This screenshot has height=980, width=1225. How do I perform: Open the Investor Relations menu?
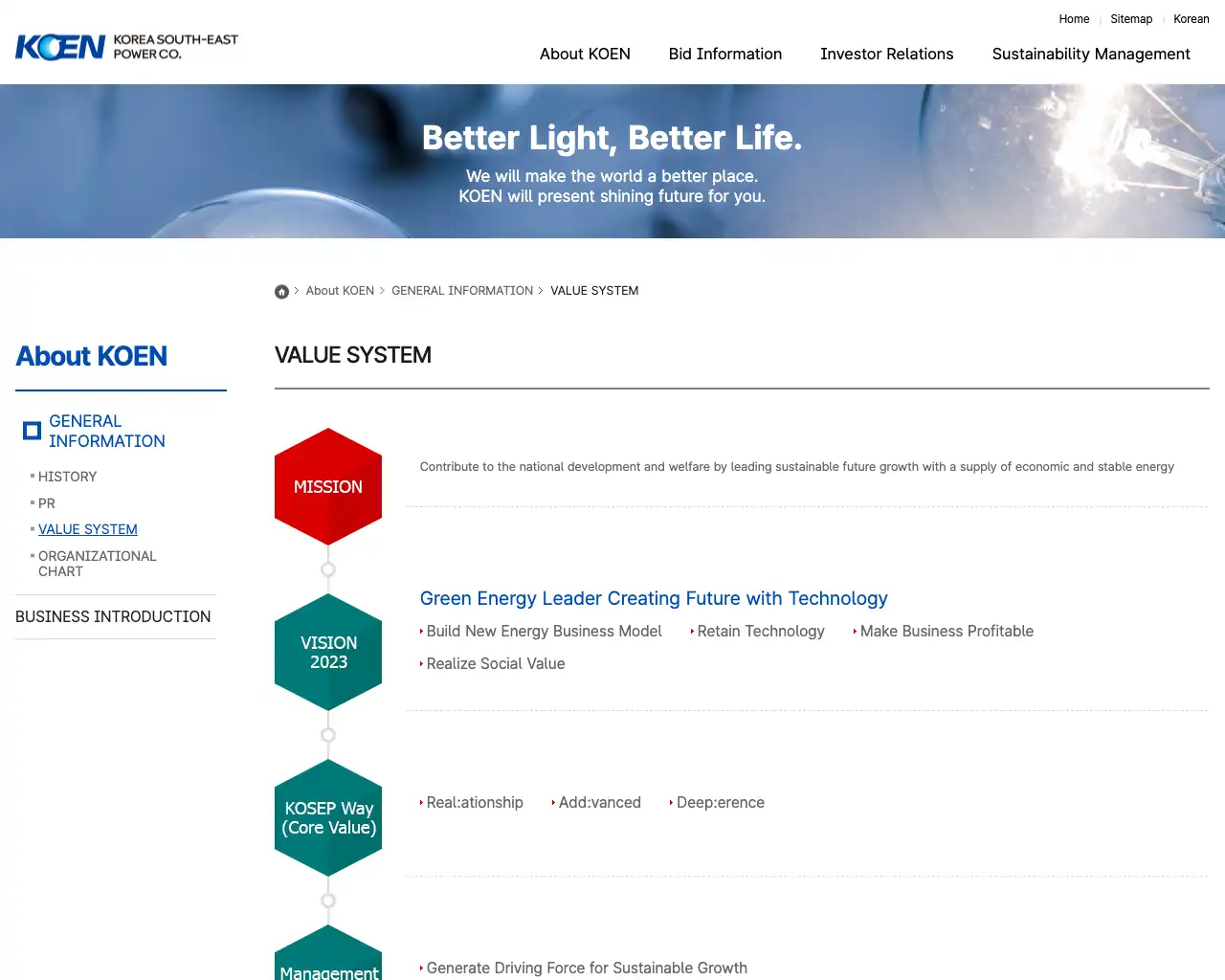click(886, 54)
